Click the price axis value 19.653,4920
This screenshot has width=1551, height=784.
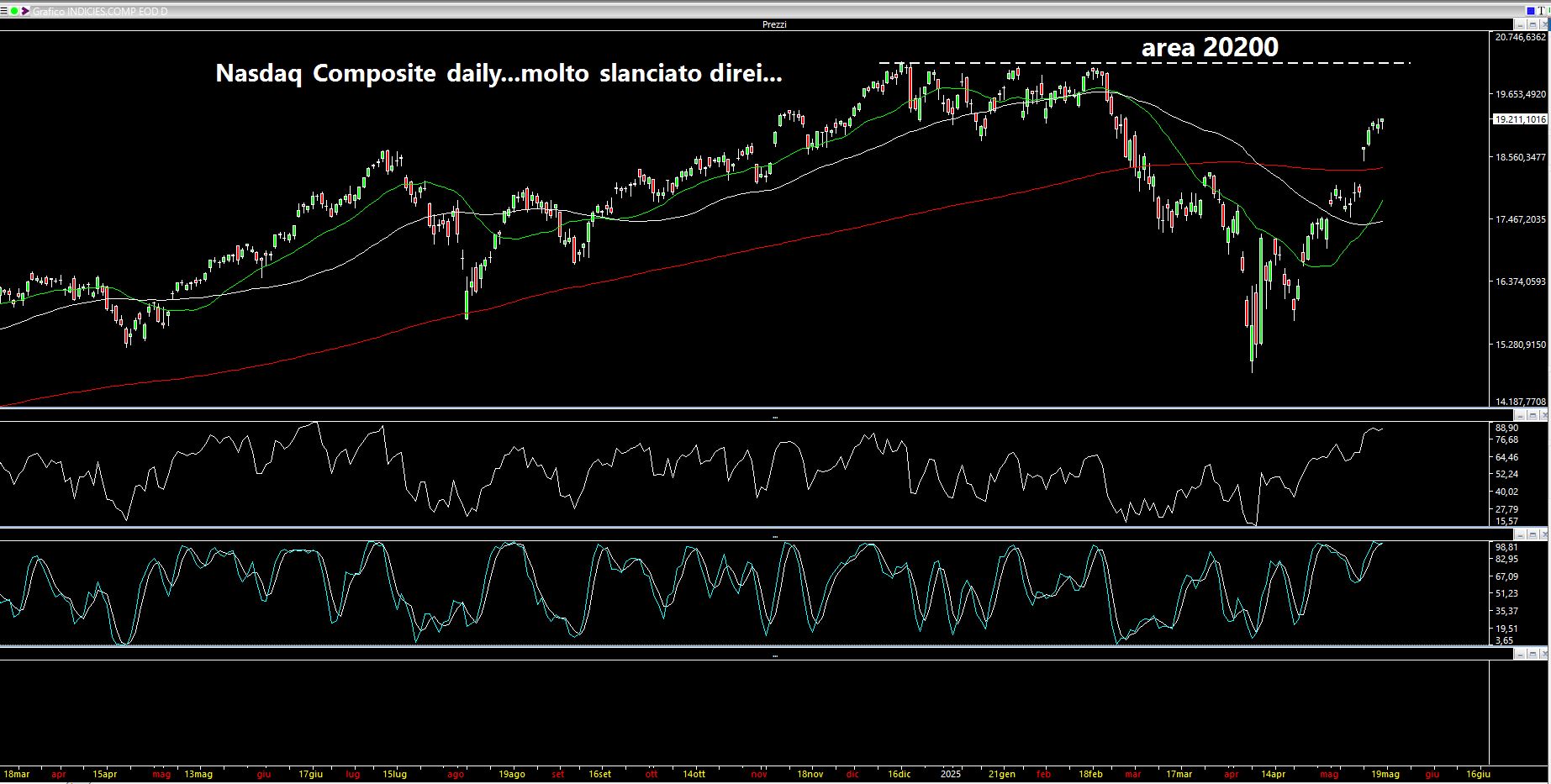click(1520, 94)
